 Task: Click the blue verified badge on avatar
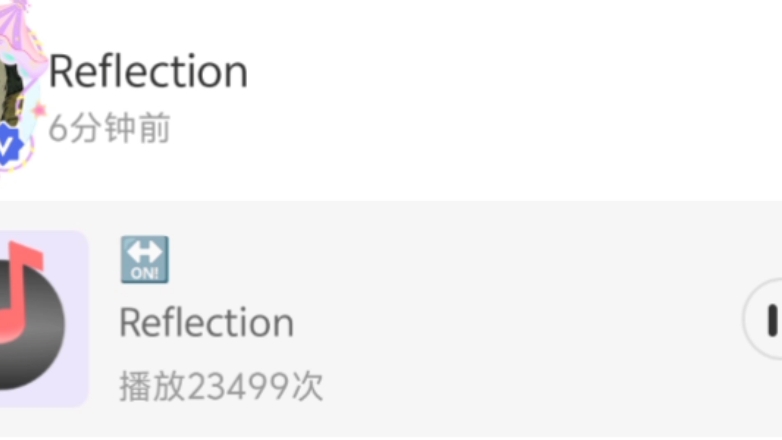[x=10, y=145]
